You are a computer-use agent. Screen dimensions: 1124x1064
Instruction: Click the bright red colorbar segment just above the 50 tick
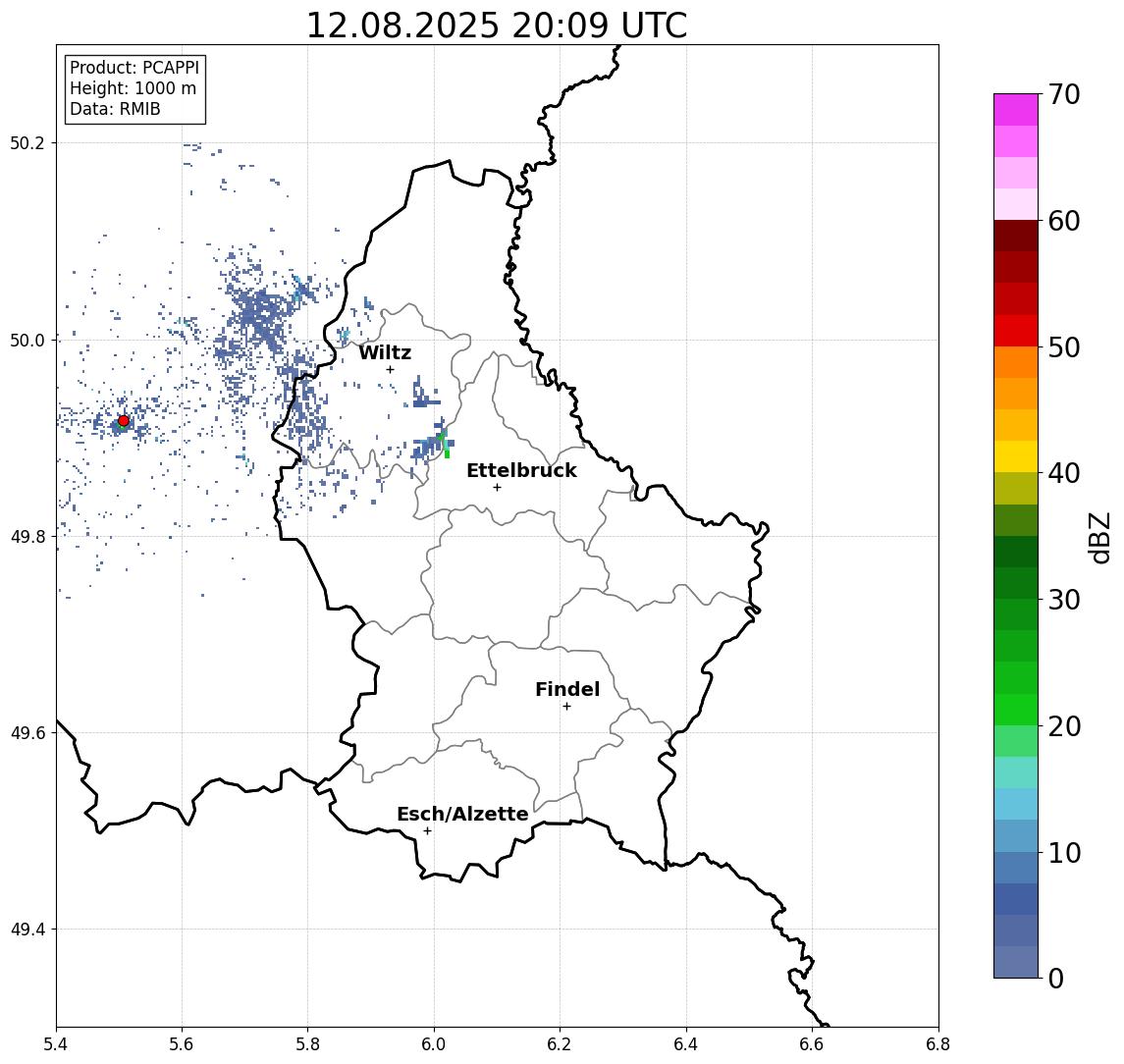[x=1016, y=331]
